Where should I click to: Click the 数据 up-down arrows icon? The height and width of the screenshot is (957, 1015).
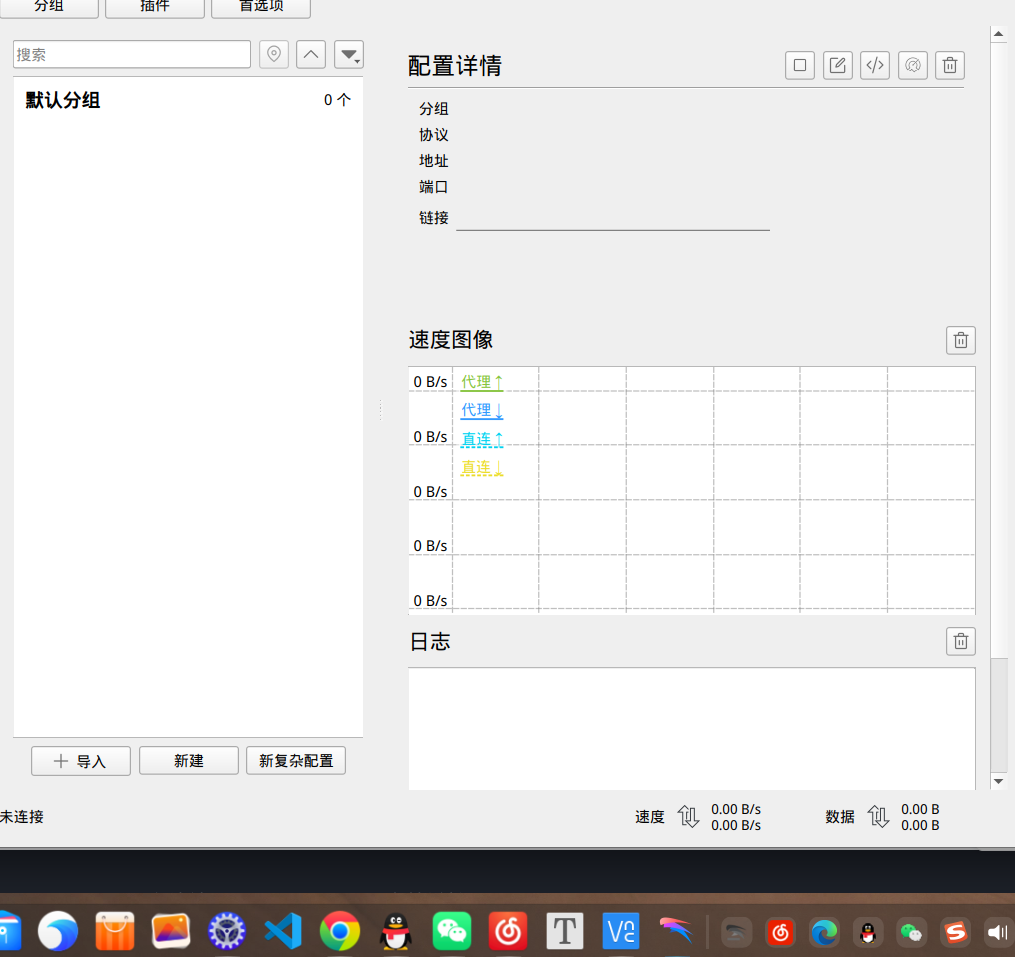878,816
